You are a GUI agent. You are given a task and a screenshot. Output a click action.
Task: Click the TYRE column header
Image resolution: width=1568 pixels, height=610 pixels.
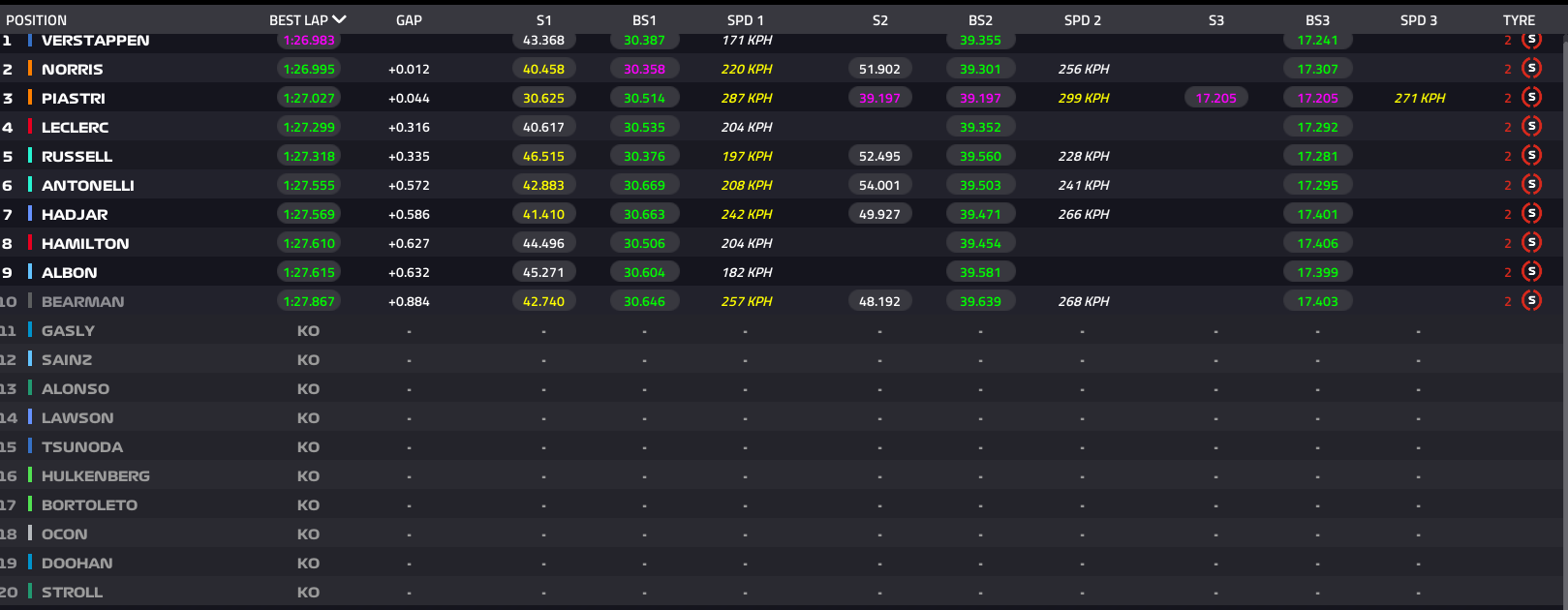pos(1519,20)
